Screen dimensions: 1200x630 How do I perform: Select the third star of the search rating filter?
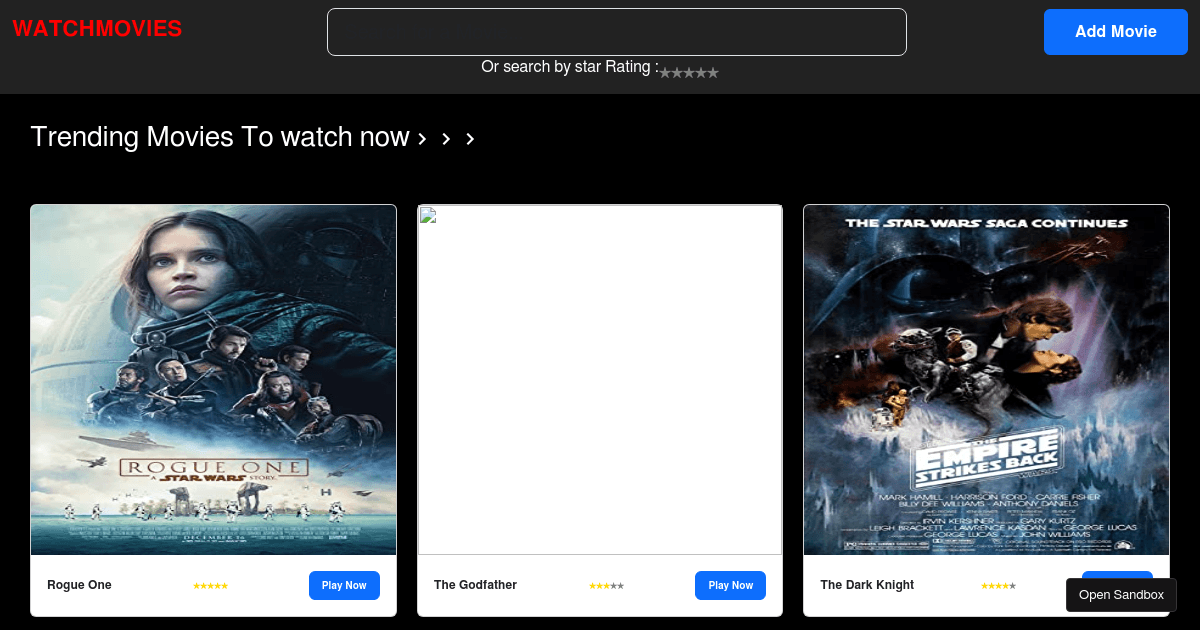coord(687,72)
